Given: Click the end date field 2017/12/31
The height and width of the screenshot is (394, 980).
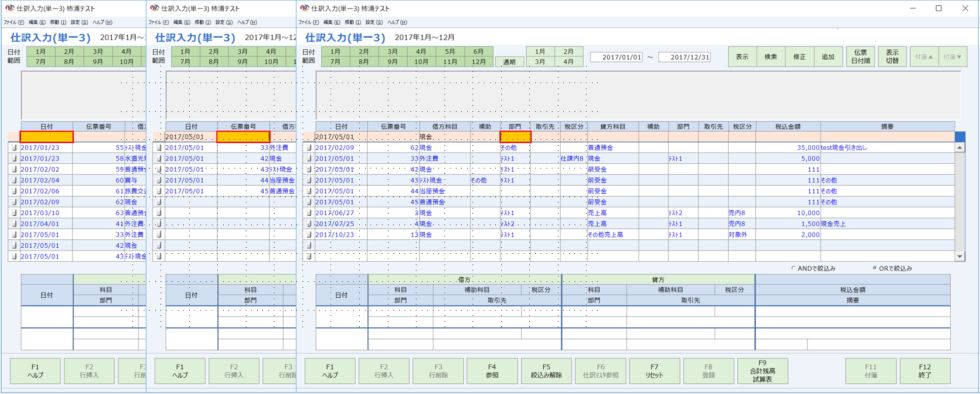Looking at the screenshot, I should 685,57.
